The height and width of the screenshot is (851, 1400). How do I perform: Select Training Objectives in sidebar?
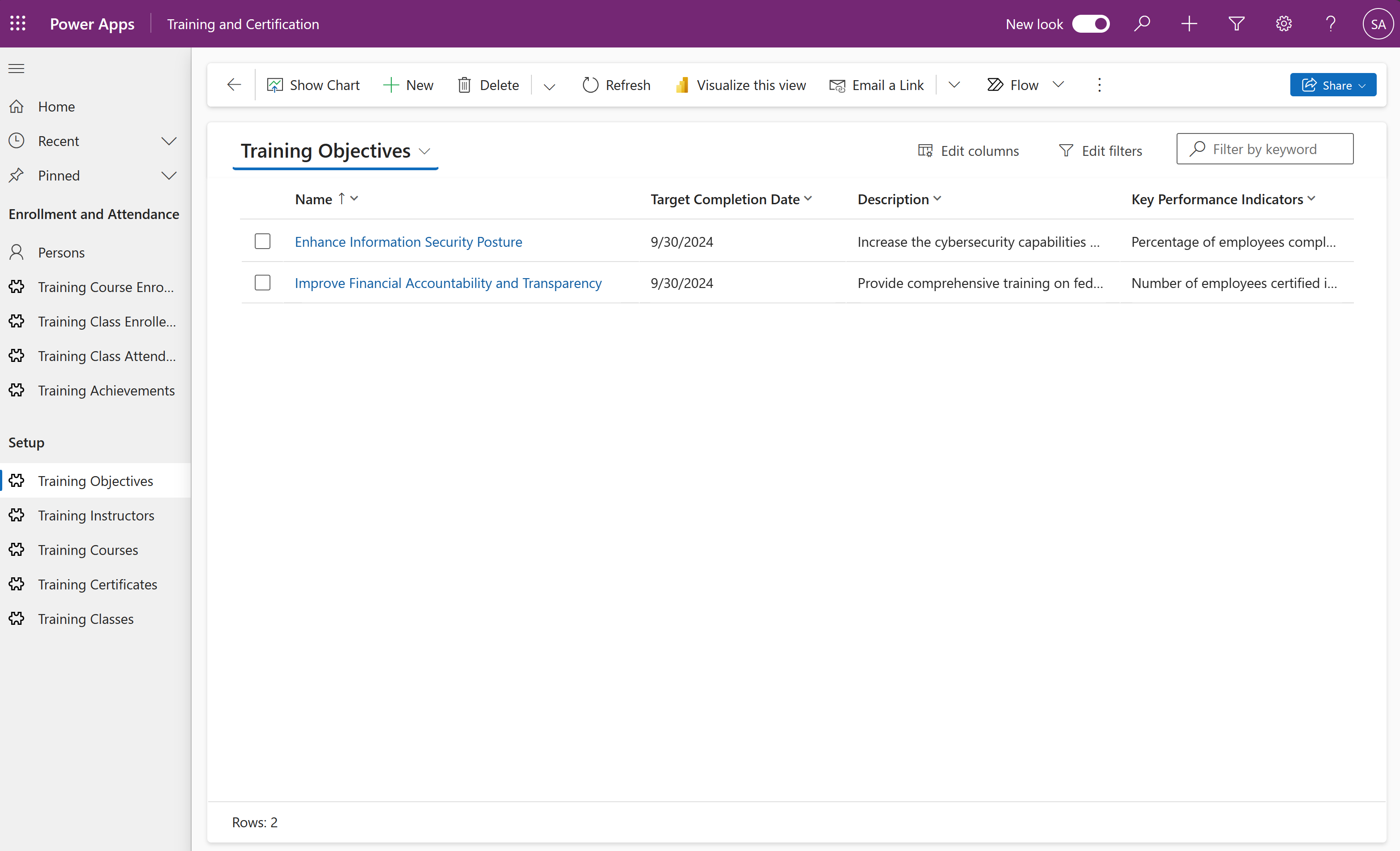(95, 481)
